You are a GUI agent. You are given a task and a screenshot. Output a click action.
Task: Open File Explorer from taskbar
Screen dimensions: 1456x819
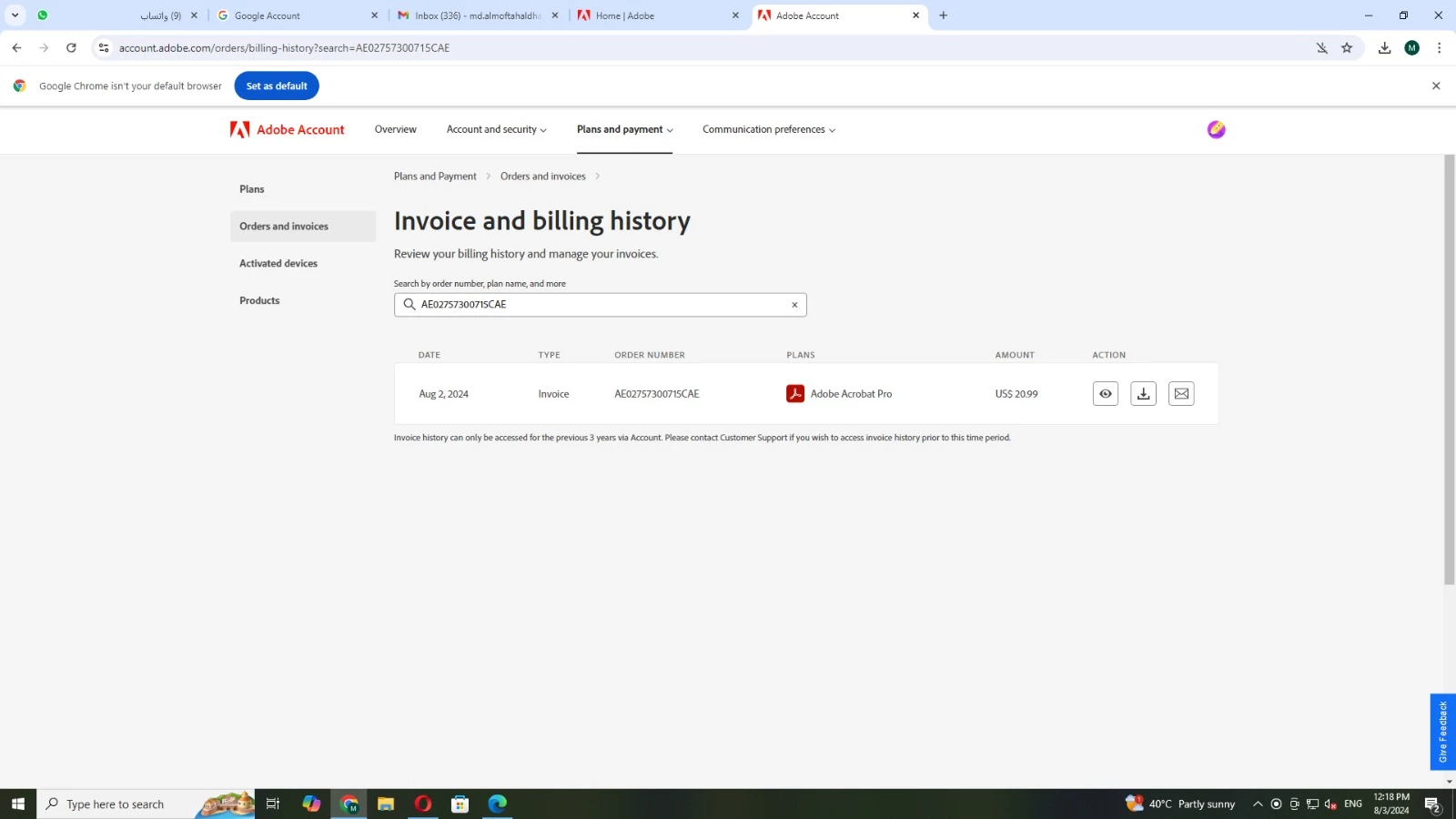point(386,804)
